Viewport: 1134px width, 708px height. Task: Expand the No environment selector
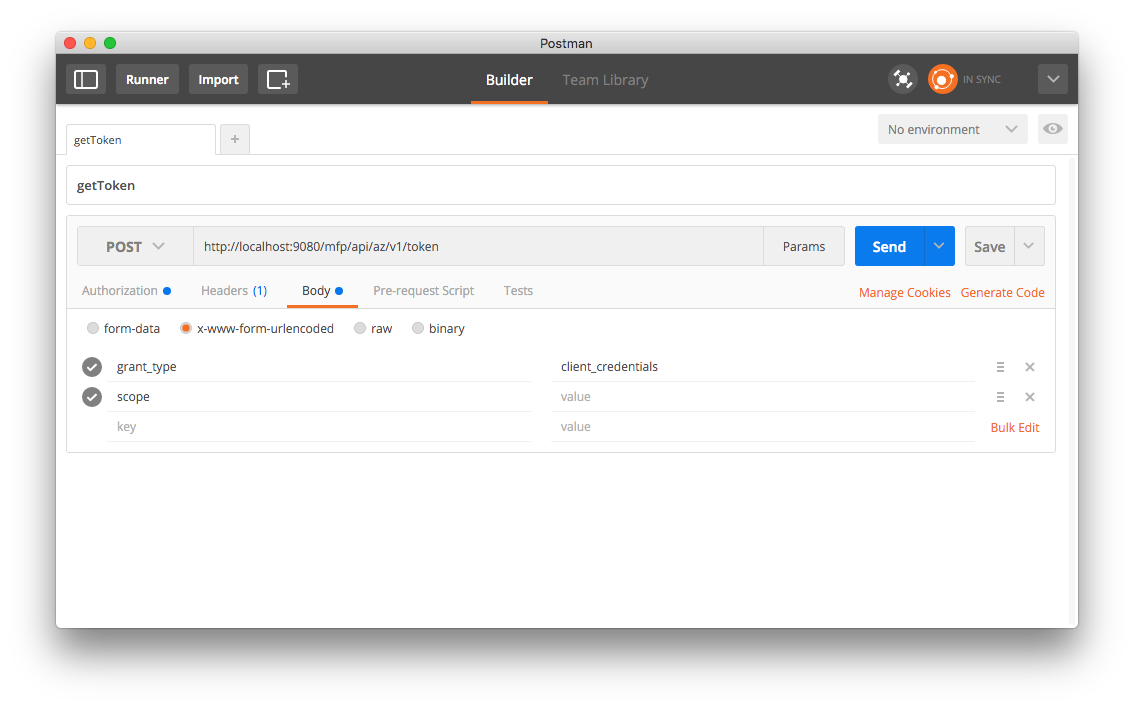952,129
